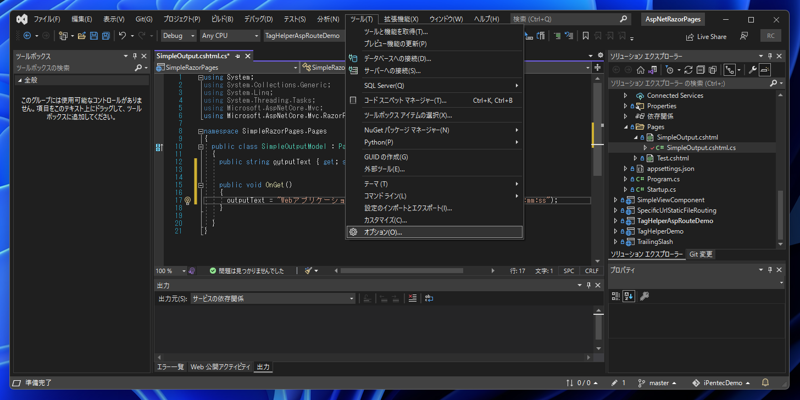This screenshot has height=400, width=800.
Task: Select Test.cshtml in Solution Explorer
Action: tap(672, 158)
